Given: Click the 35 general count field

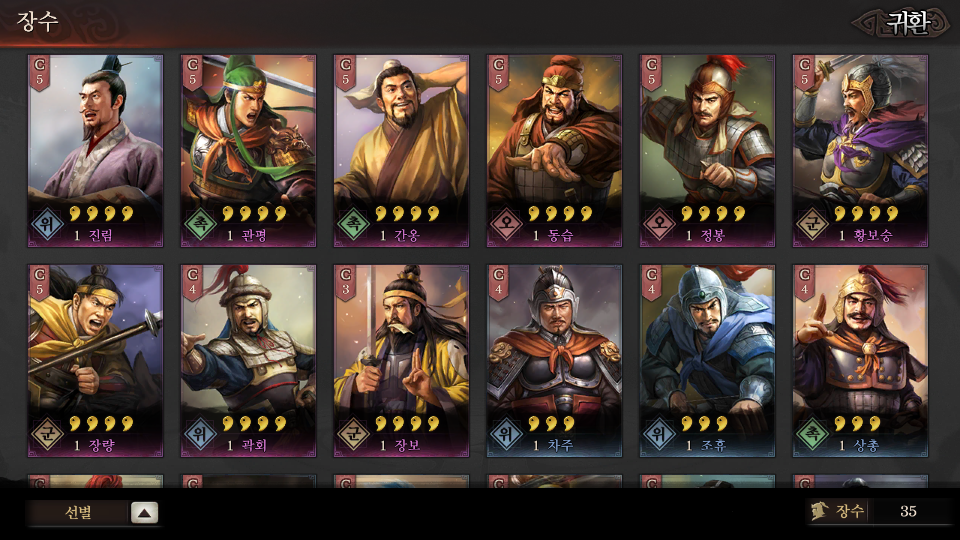Looking at the screenshot, I should [909, 511].
